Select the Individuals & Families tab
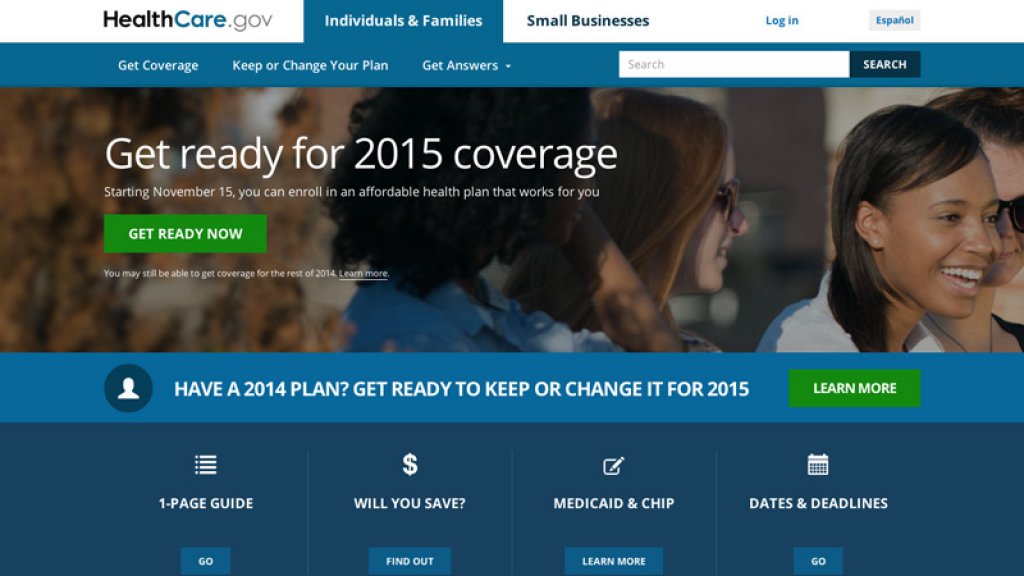 (x=403, y=21)
